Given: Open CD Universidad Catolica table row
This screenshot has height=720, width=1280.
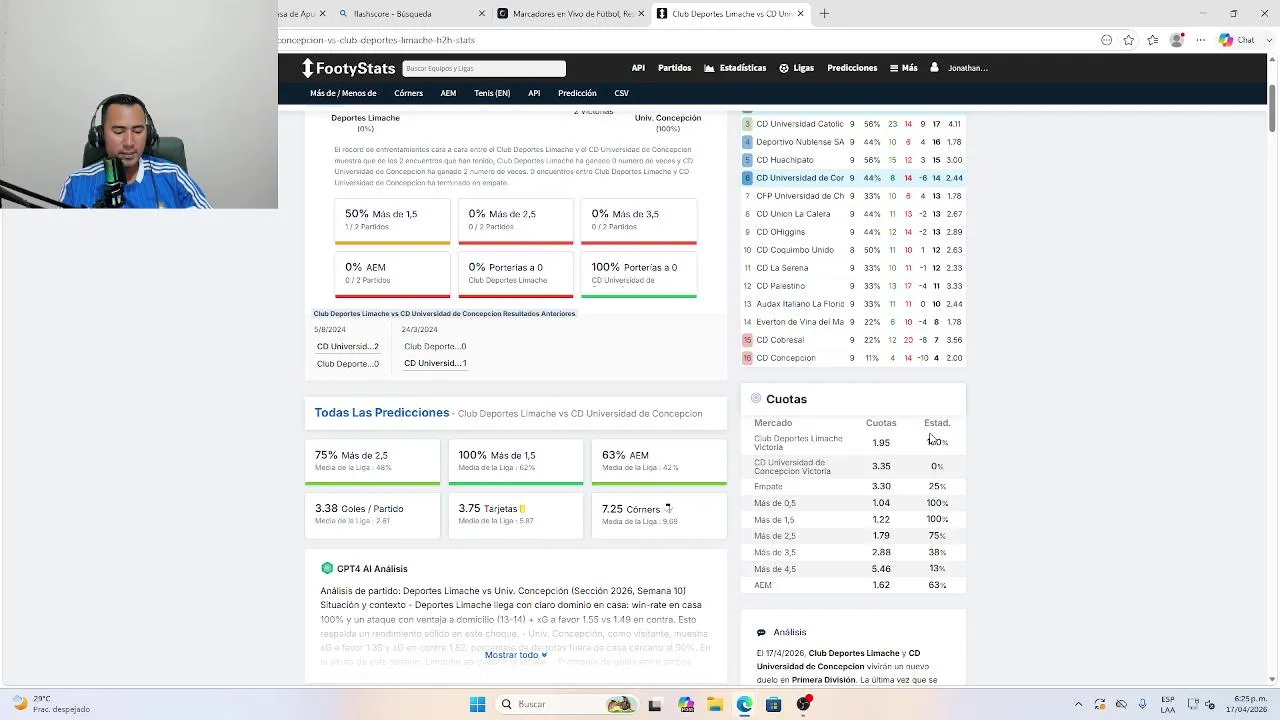Looking at the screenshot, I should click(852, 124).
